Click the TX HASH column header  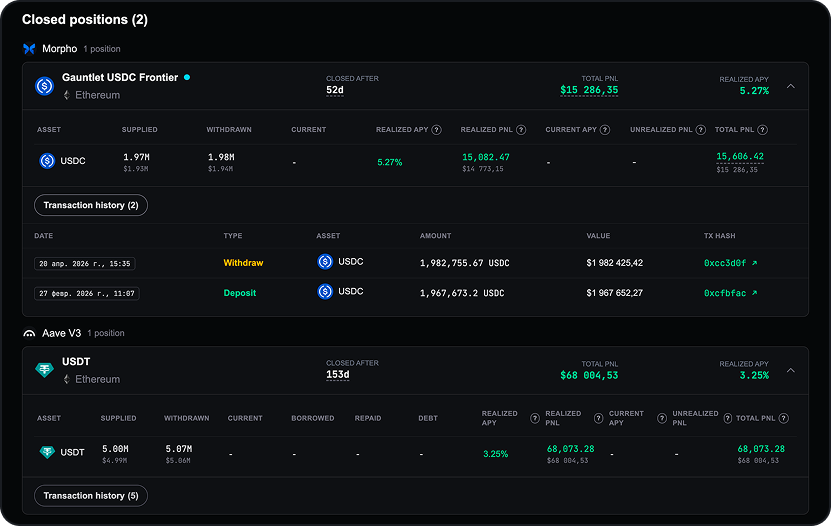click(719, 236)
